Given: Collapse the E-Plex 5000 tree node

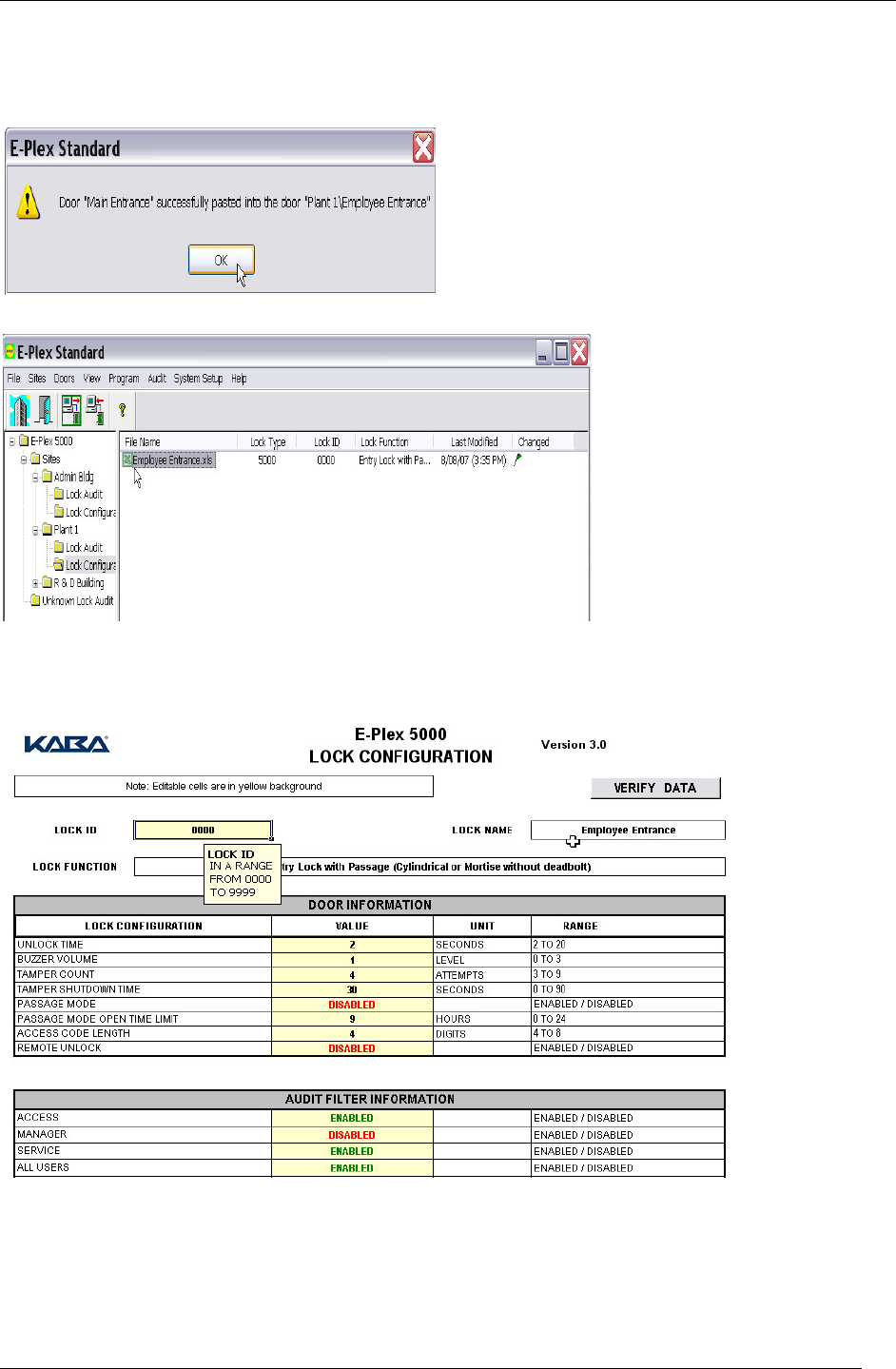Looking at the screenshot, I should (12, 441).
